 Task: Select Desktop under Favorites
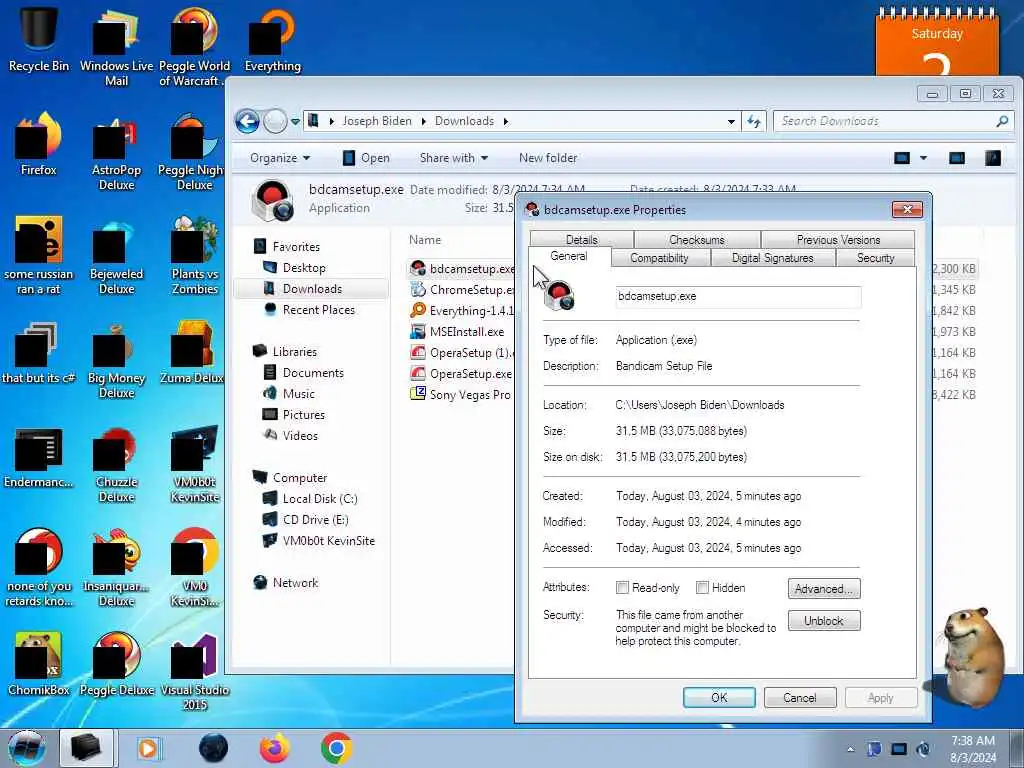[294, 268]
